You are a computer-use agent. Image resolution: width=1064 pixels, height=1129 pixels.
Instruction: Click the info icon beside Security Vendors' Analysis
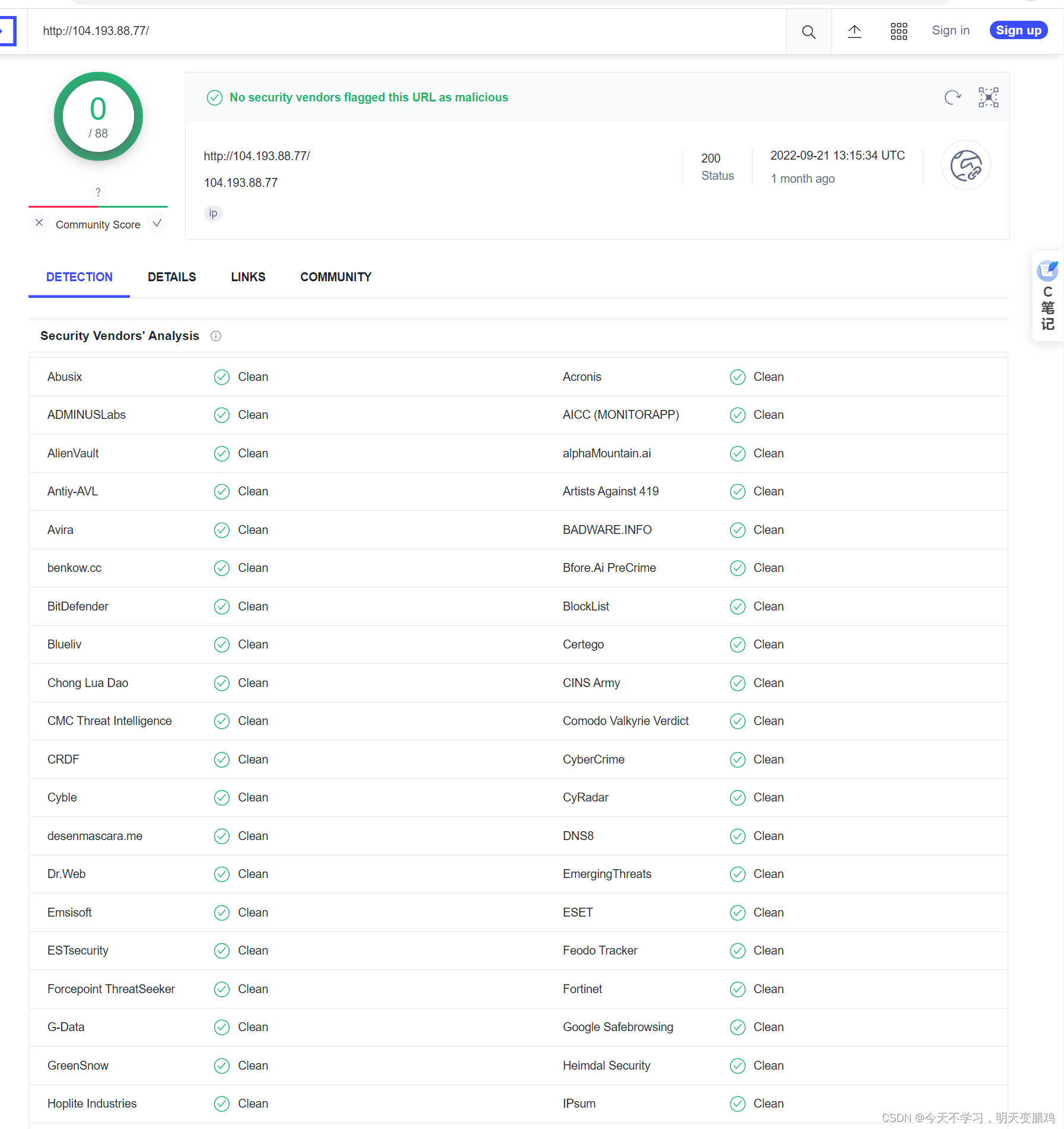(x=216, y=336)
